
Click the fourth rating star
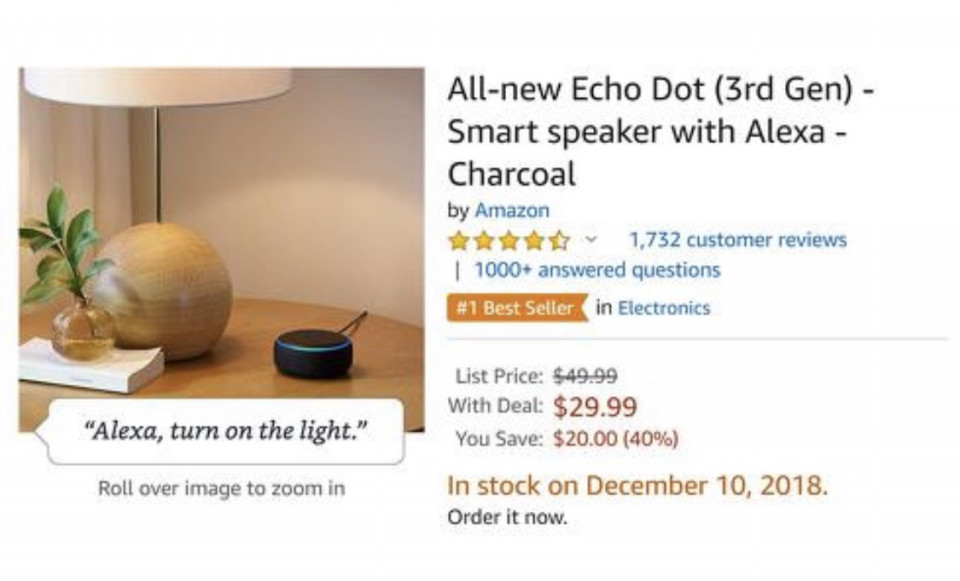[x=534, y=241]
